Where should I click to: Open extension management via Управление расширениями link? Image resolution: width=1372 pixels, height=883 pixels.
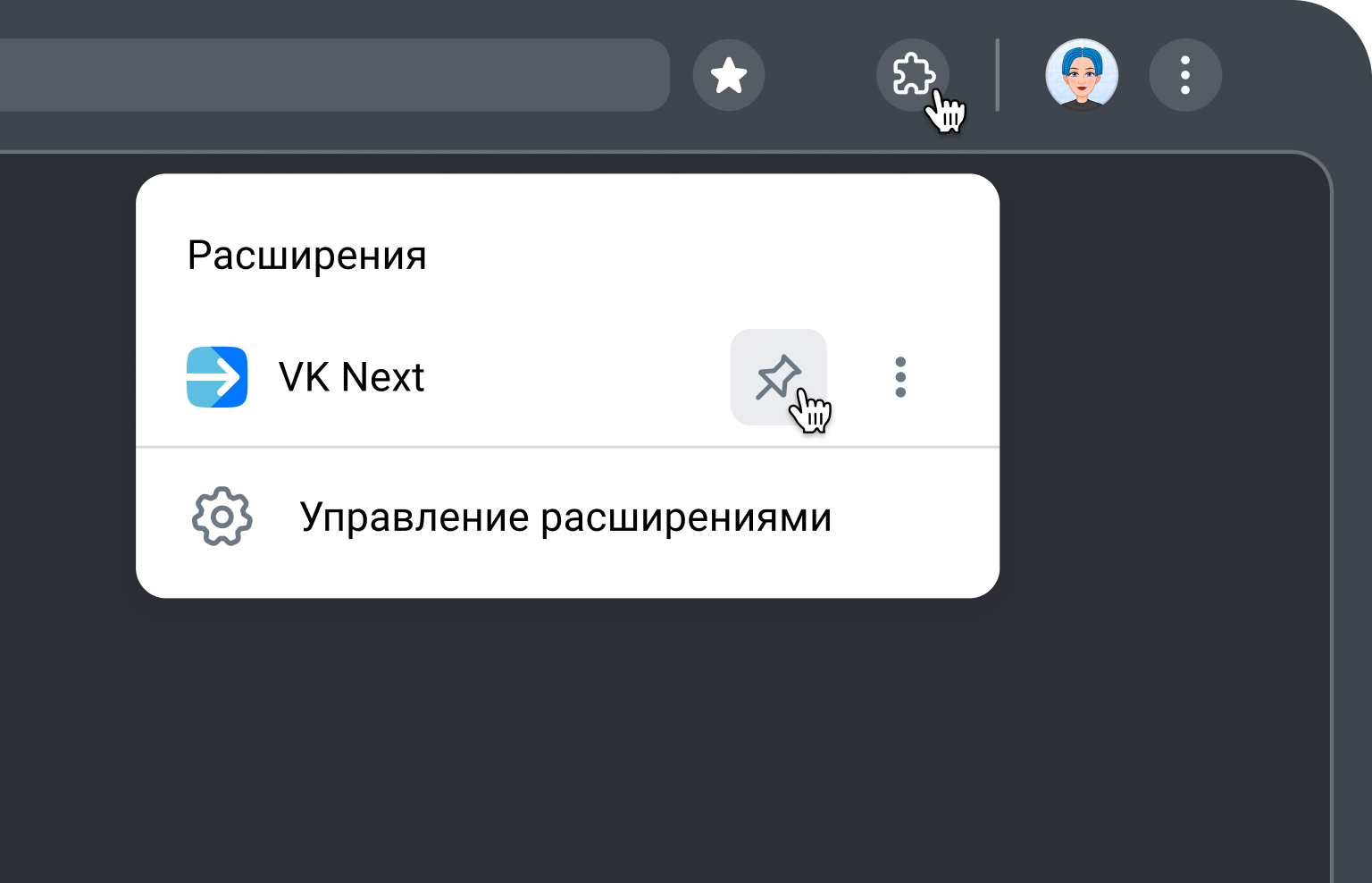(566, 517)
